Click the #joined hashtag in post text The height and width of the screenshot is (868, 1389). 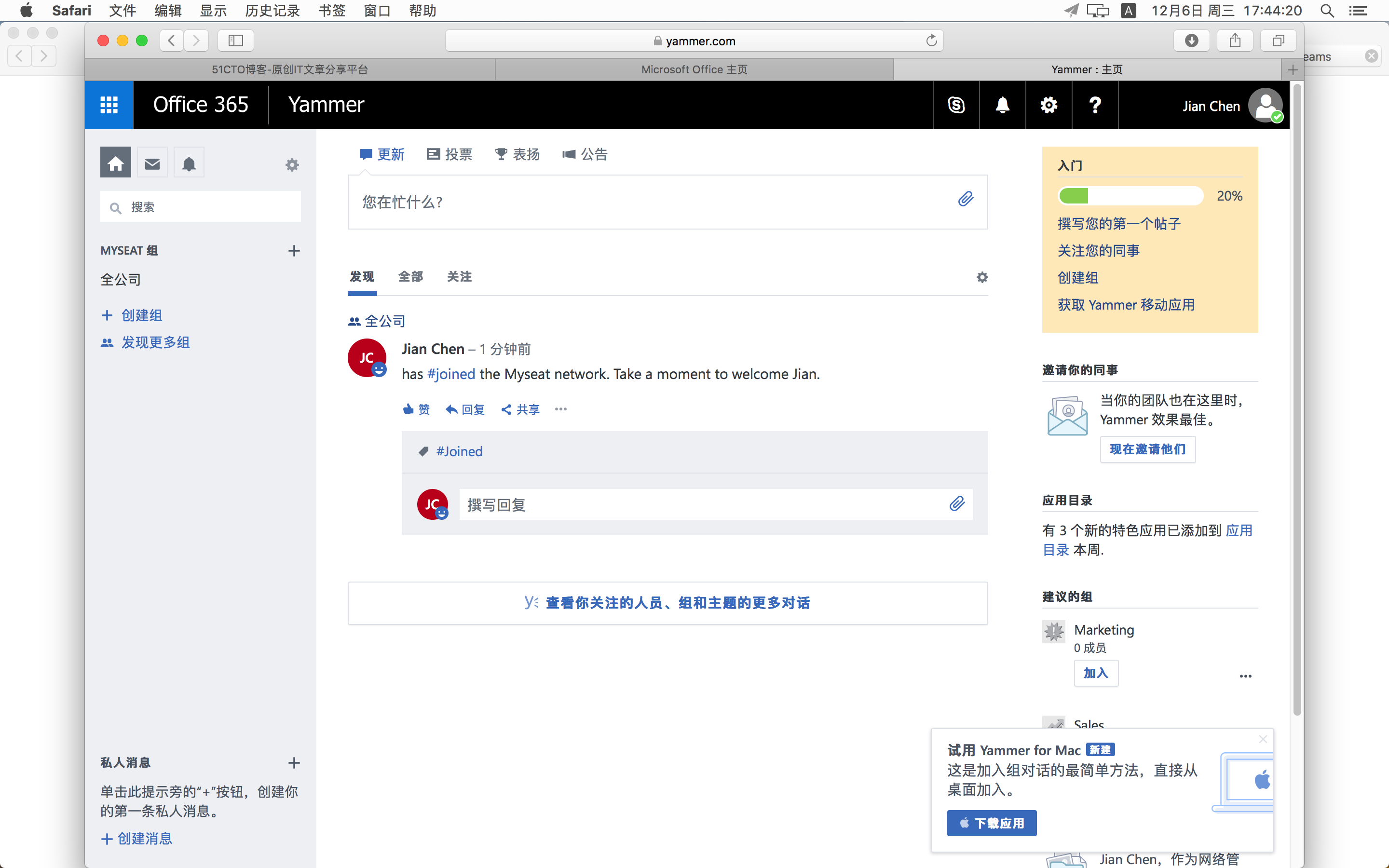[x=451, y=374]
